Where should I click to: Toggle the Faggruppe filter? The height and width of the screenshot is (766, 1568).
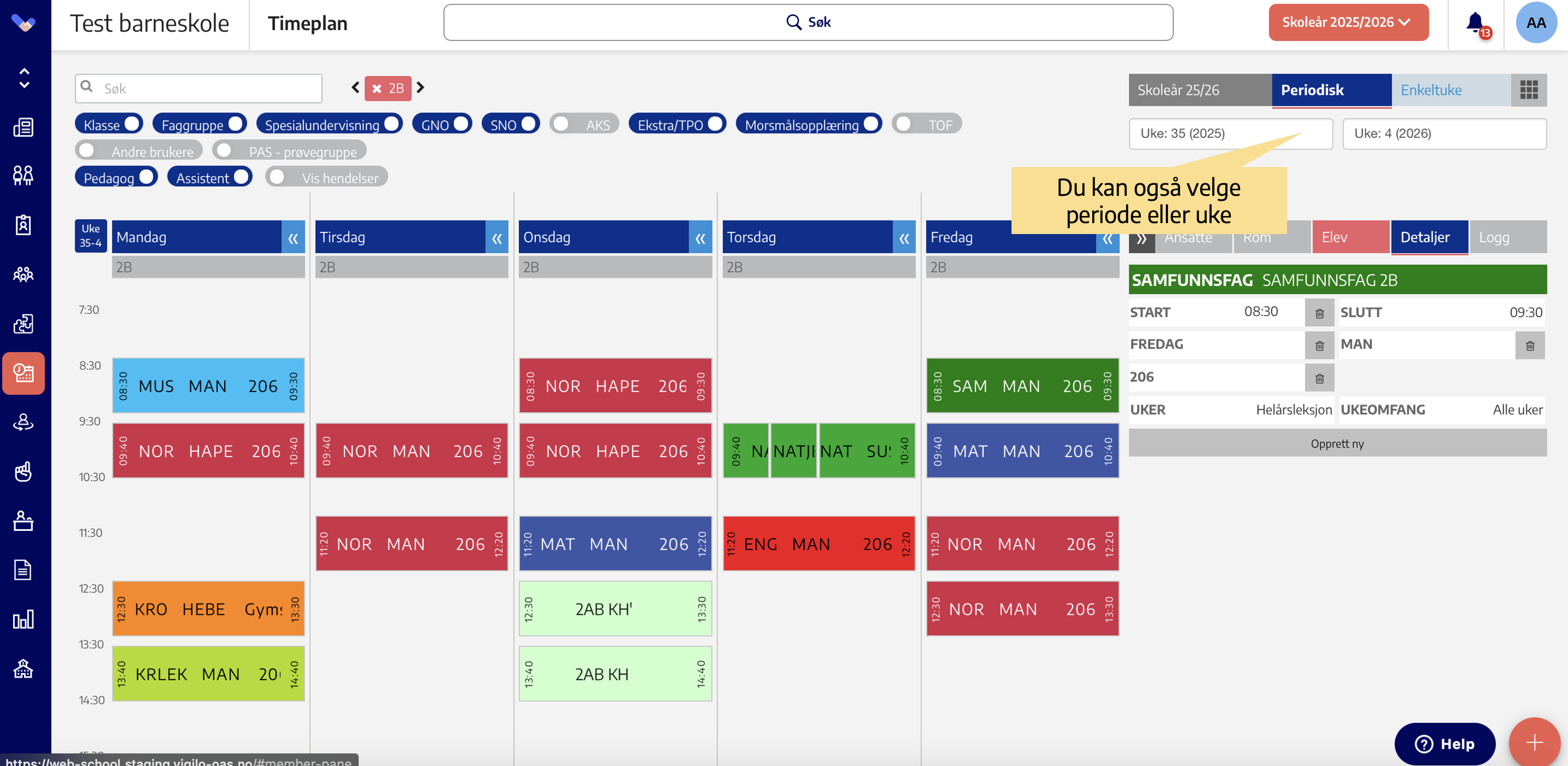click(200, 124)
